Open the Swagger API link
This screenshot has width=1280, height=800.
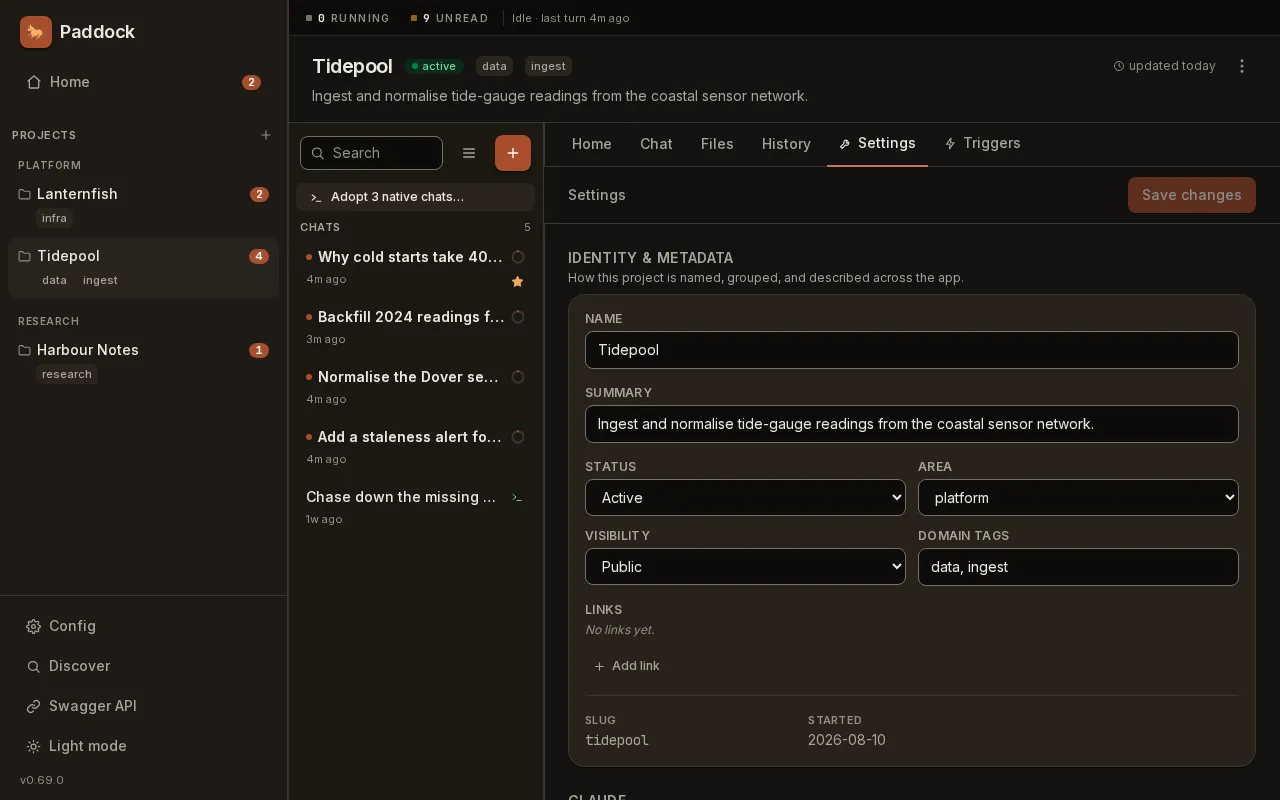click(143, 706)
